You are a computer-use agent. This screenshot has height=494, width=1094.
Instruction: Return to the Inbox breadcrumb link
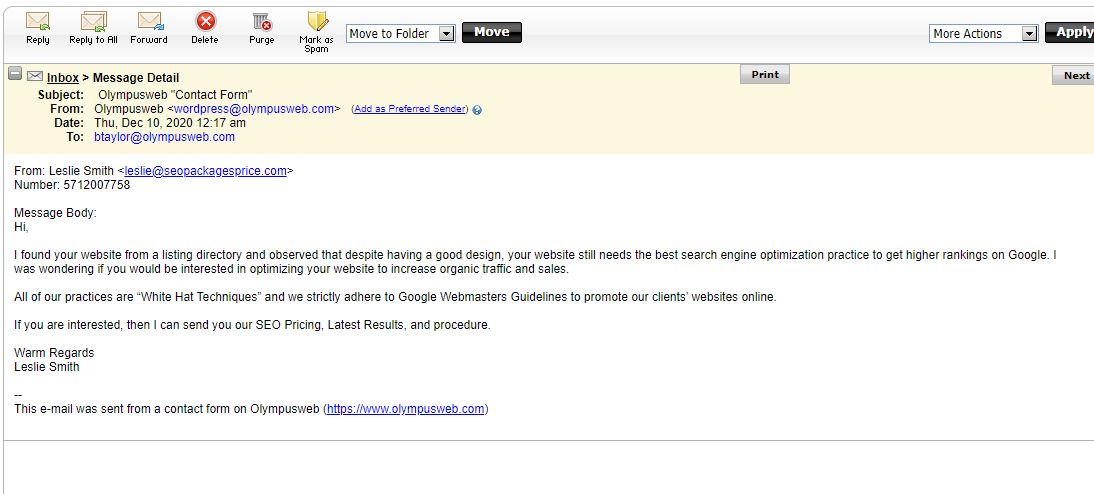click(x=63, y=78)
